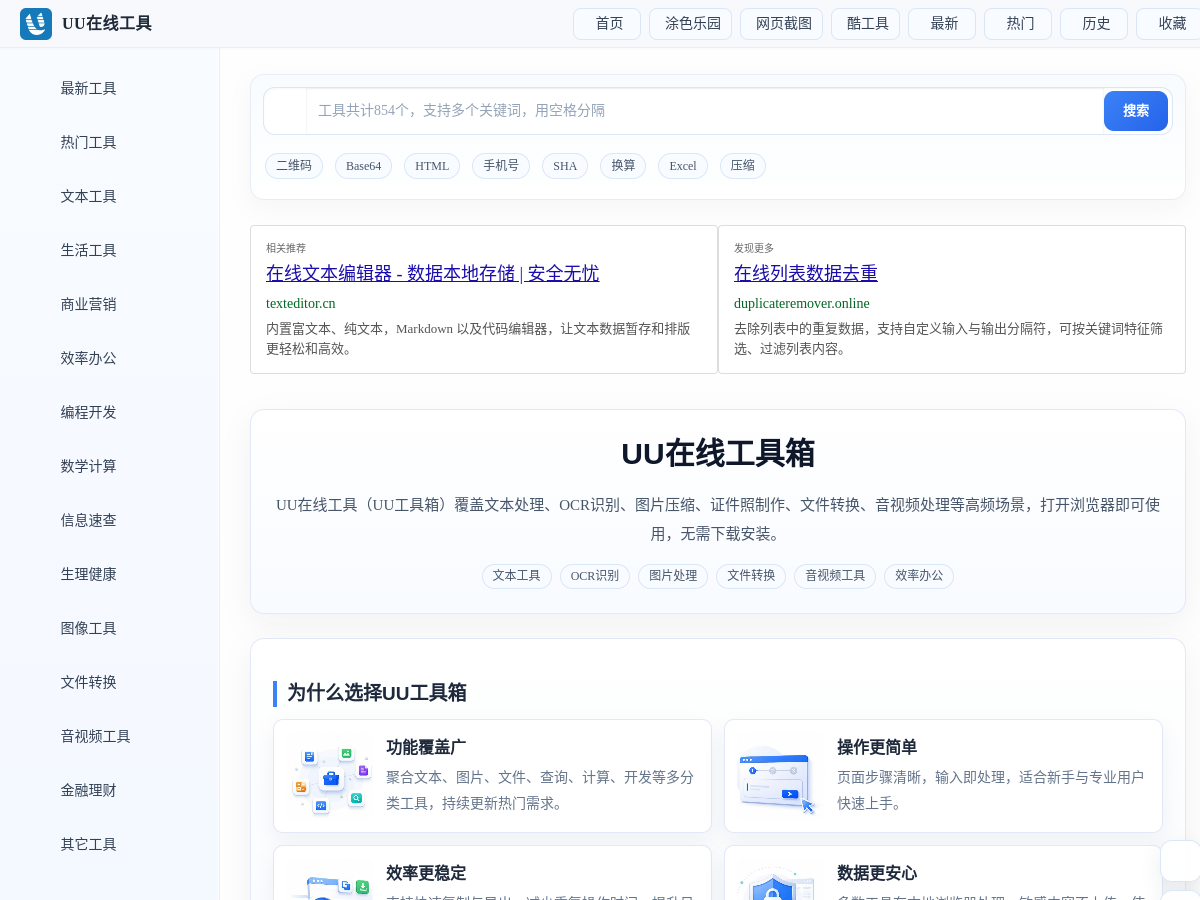Click the OCR识别 tag

(x=595, y=576)
